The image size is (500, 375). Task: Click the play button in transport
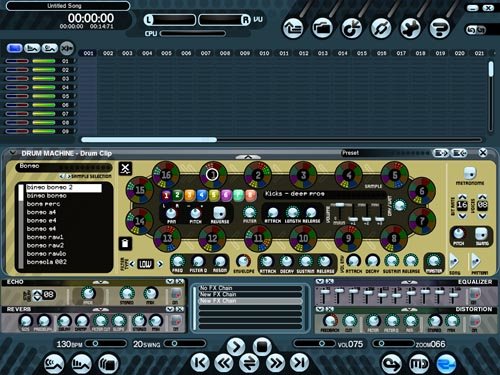[x=236, y=346]
